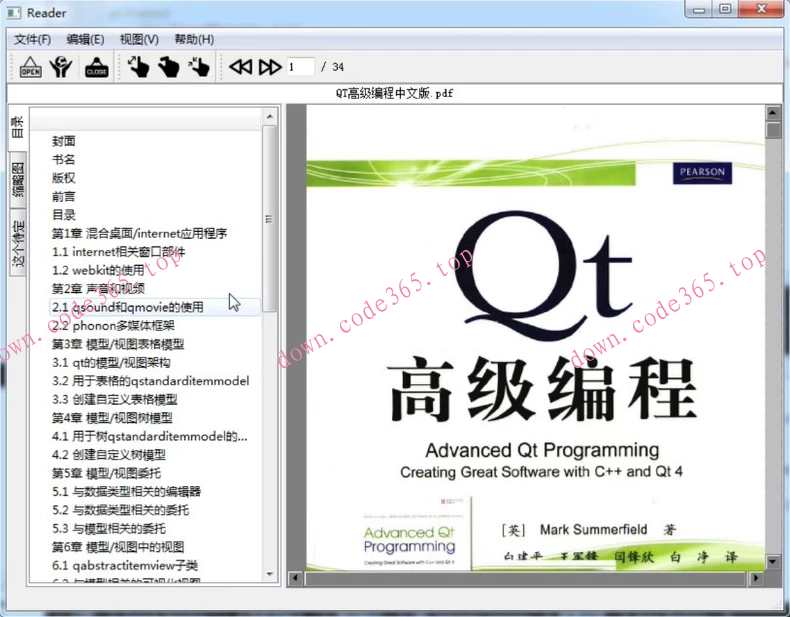Click document horizontal scroll-right arrow
The image size is (790, 617).
(x=755, y=578)
